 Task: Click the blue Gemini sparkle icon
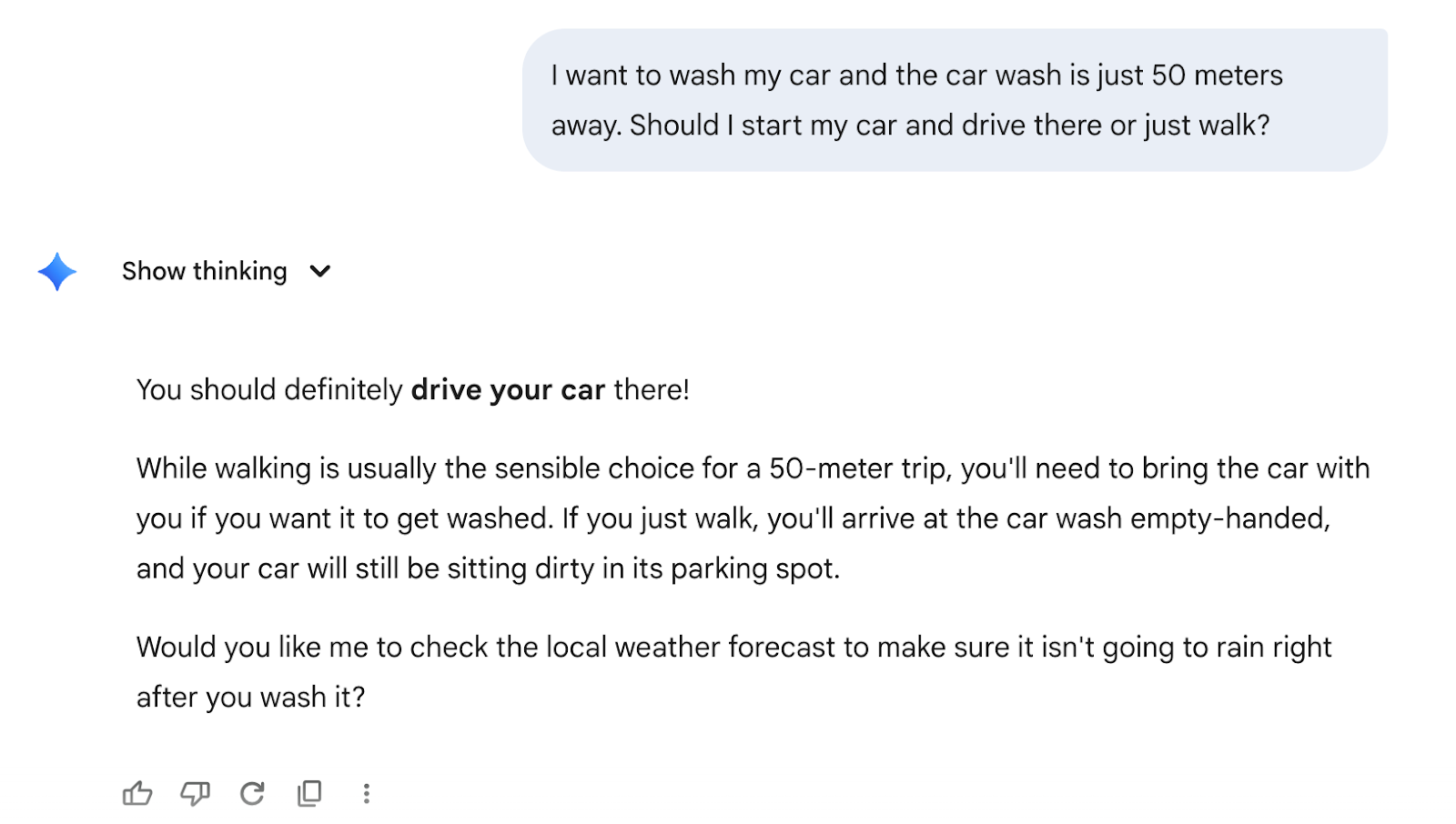pyautogui.click(x=57, y=272)
